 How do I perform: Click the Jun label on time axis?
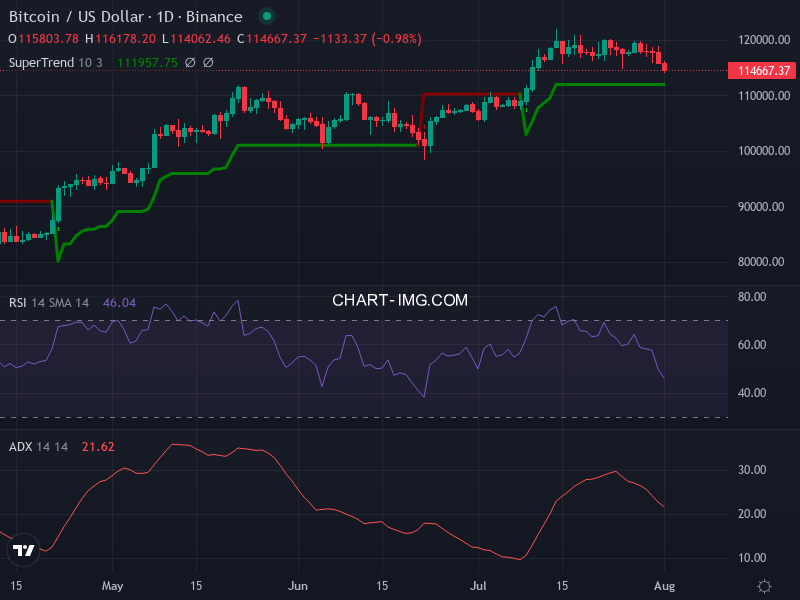[x=297, y=586]
